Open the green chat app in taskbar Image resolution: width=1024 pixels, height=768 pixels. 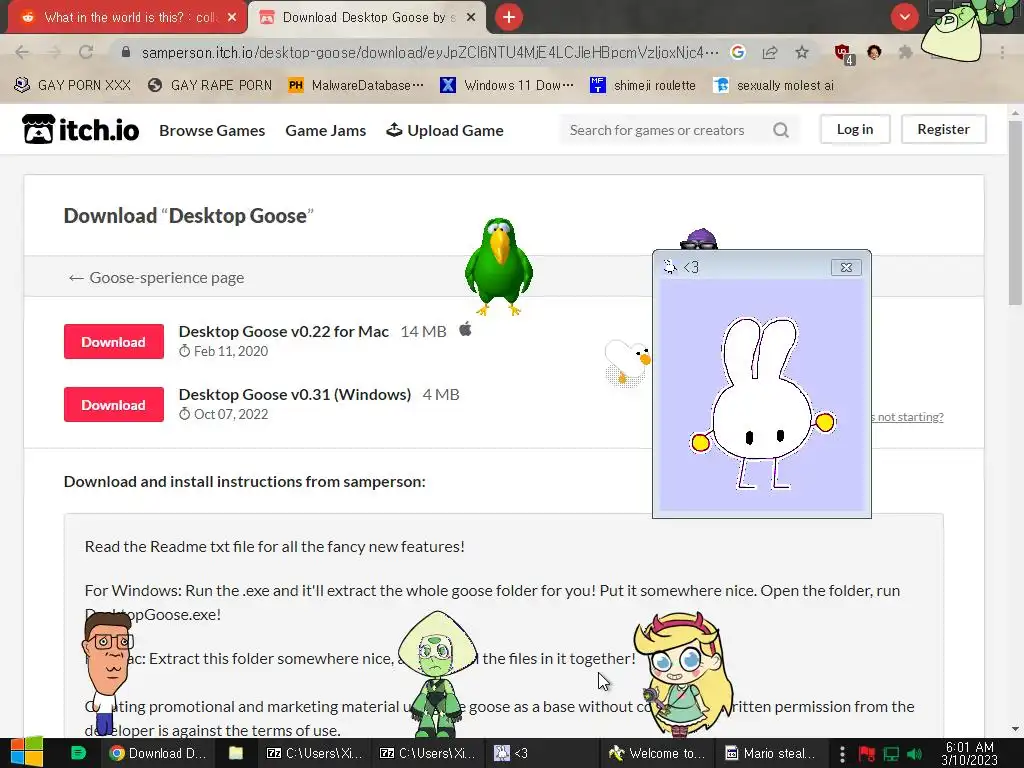(x=78, y=753)
